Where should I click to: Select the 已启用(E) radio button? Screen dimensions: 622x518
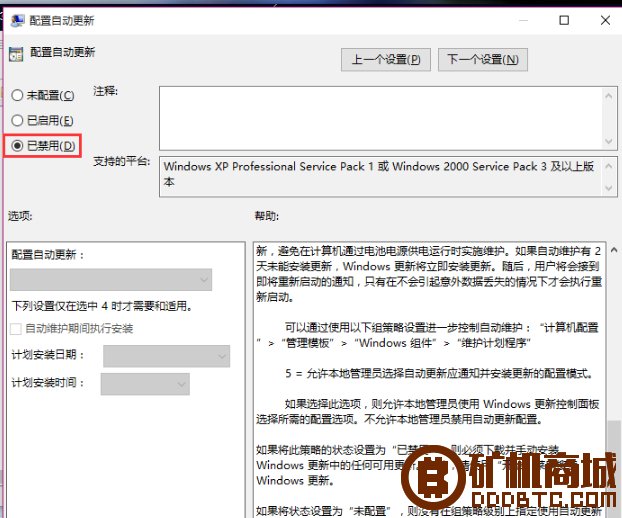17,120
